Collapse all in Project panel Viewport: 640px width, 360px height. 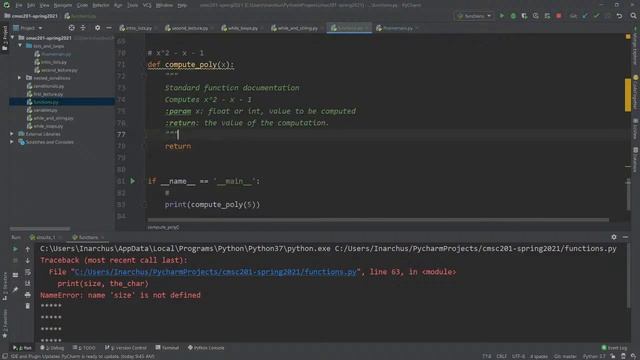tap(83, 28)
